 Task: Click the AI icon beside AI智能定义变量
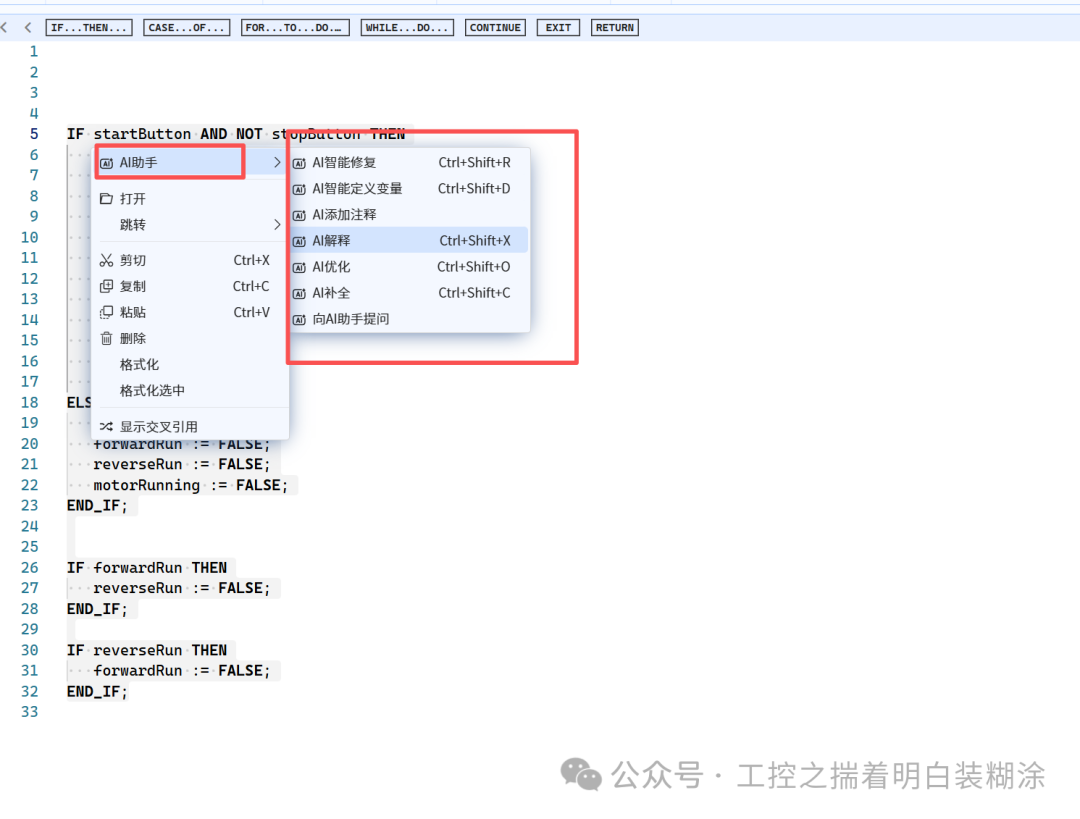tap(299, 189)
